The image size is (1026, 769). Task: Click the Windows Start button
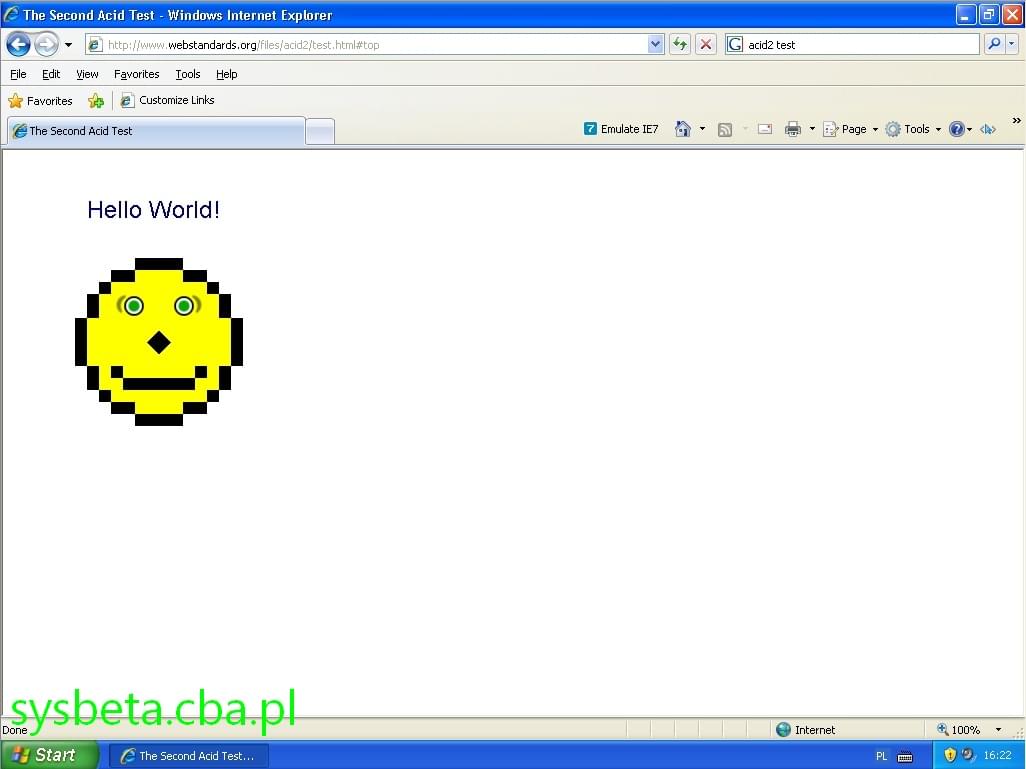(49, 755)
